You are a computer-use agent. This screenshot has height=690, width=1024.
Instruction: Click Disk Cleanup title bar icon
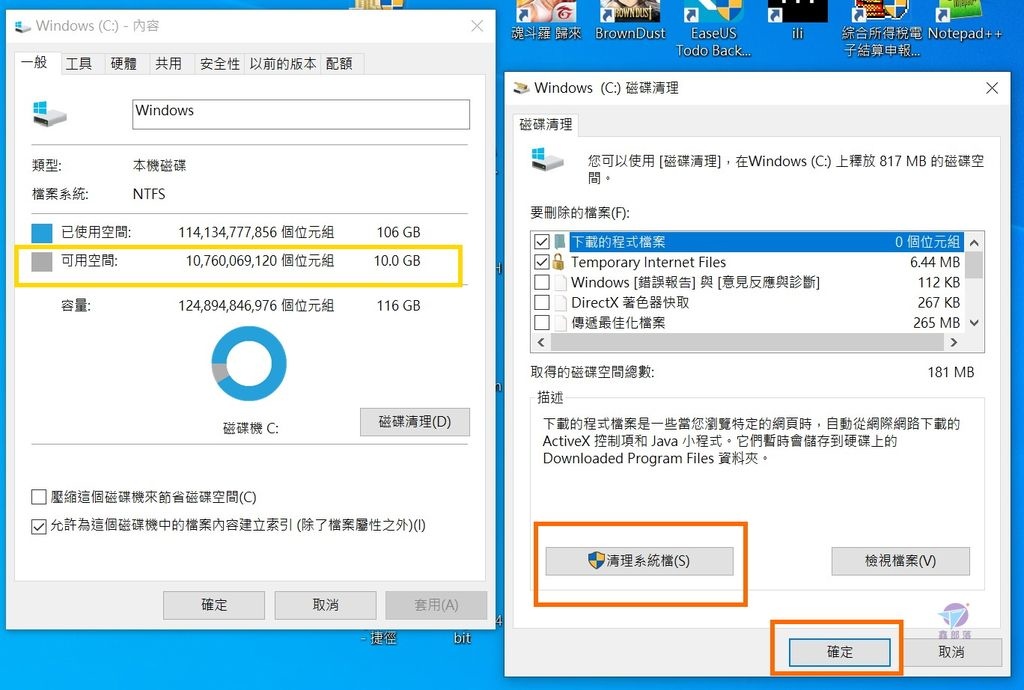[520, 88]
